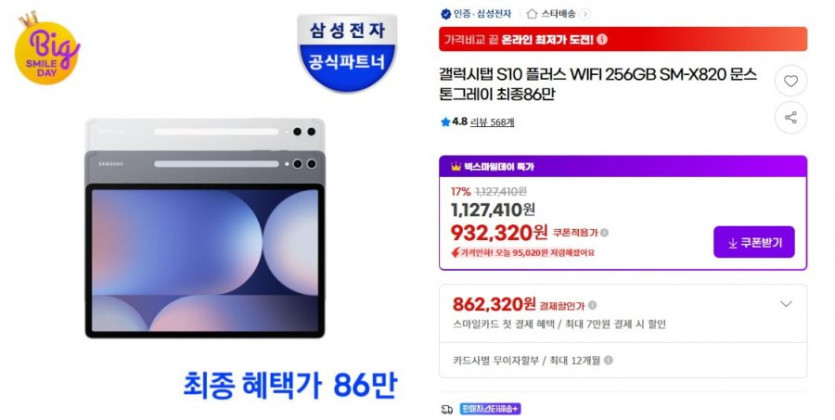The image size is (835, 420).
Task: Click info icon beside 결제할인가
Action: (592, 305)
